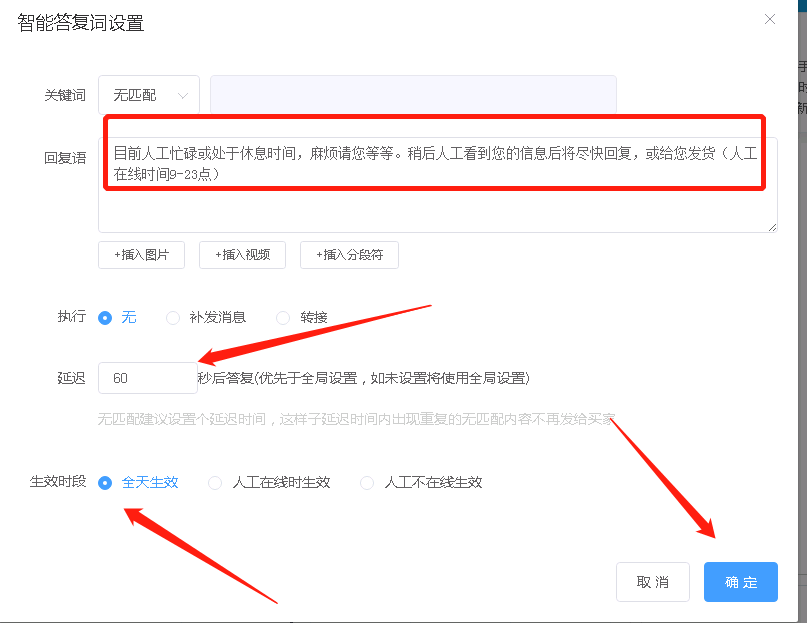
Task: Click the empty keyword input field
Action: click(413, 95)
